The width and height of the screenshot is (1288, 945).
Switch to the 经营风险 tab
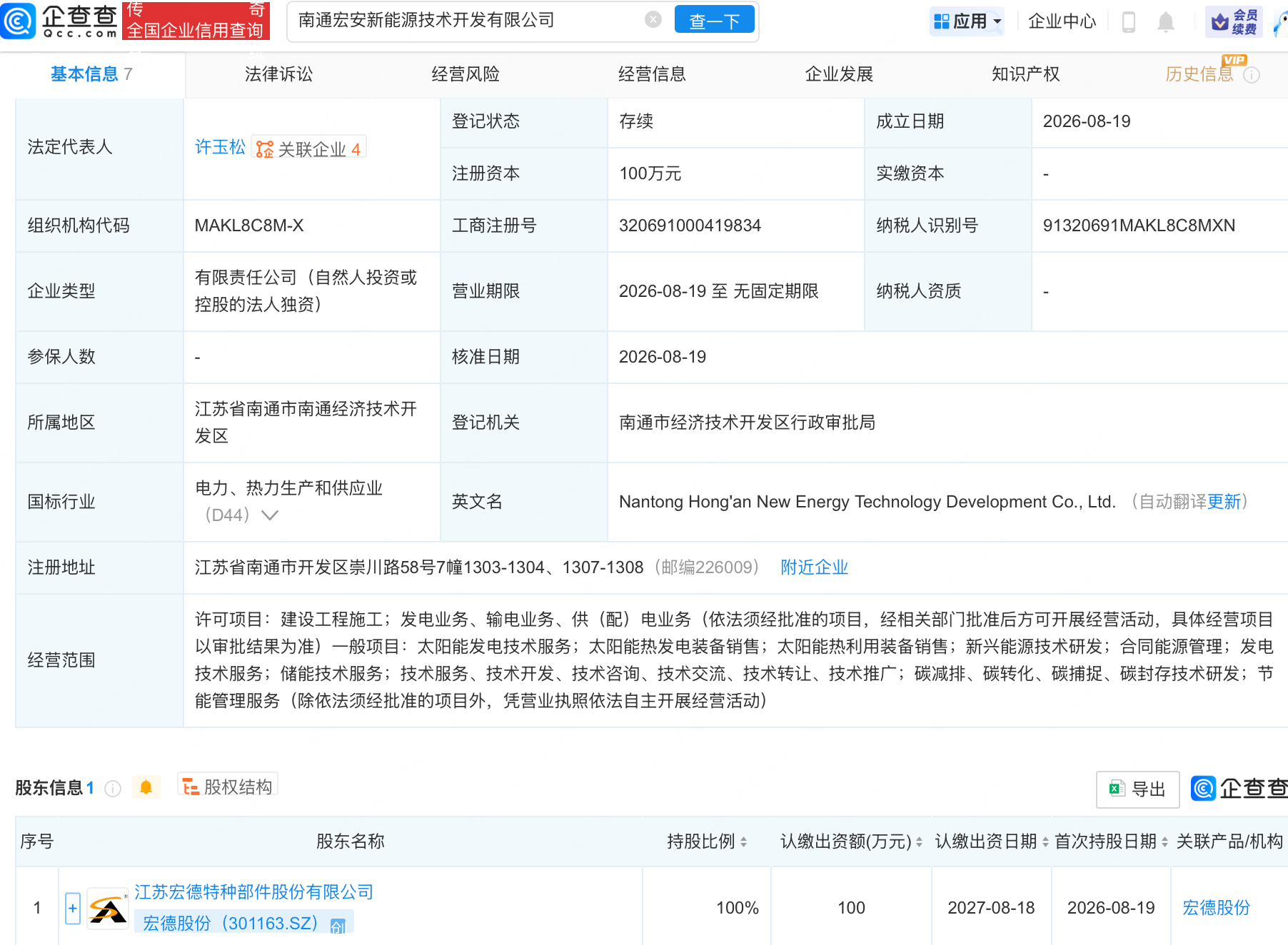point(466,74)
